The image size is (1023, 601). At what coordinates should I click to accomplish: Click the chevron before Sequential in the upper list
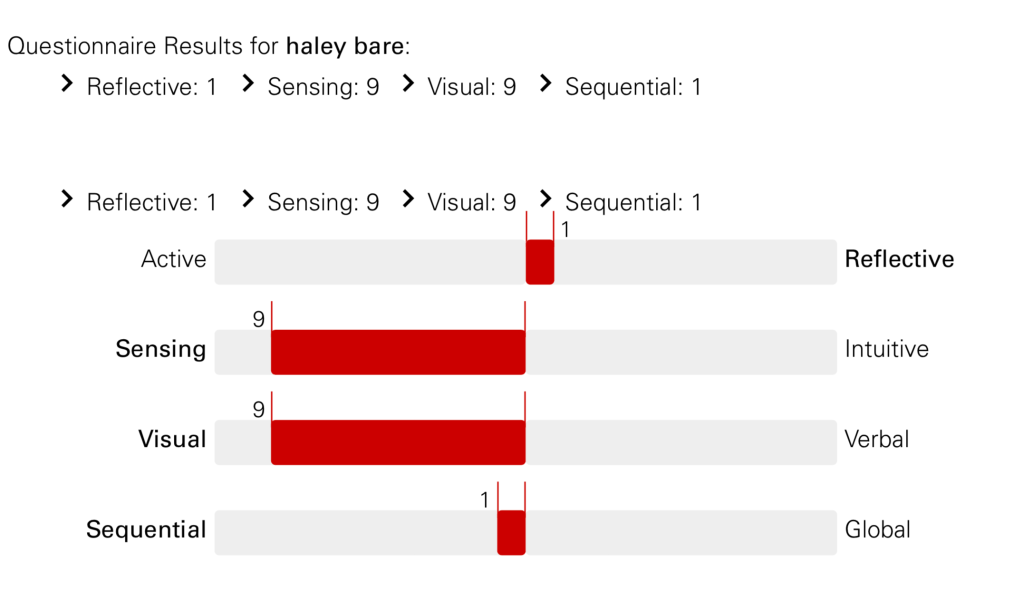pyautogui.click(x=545, y=85)
